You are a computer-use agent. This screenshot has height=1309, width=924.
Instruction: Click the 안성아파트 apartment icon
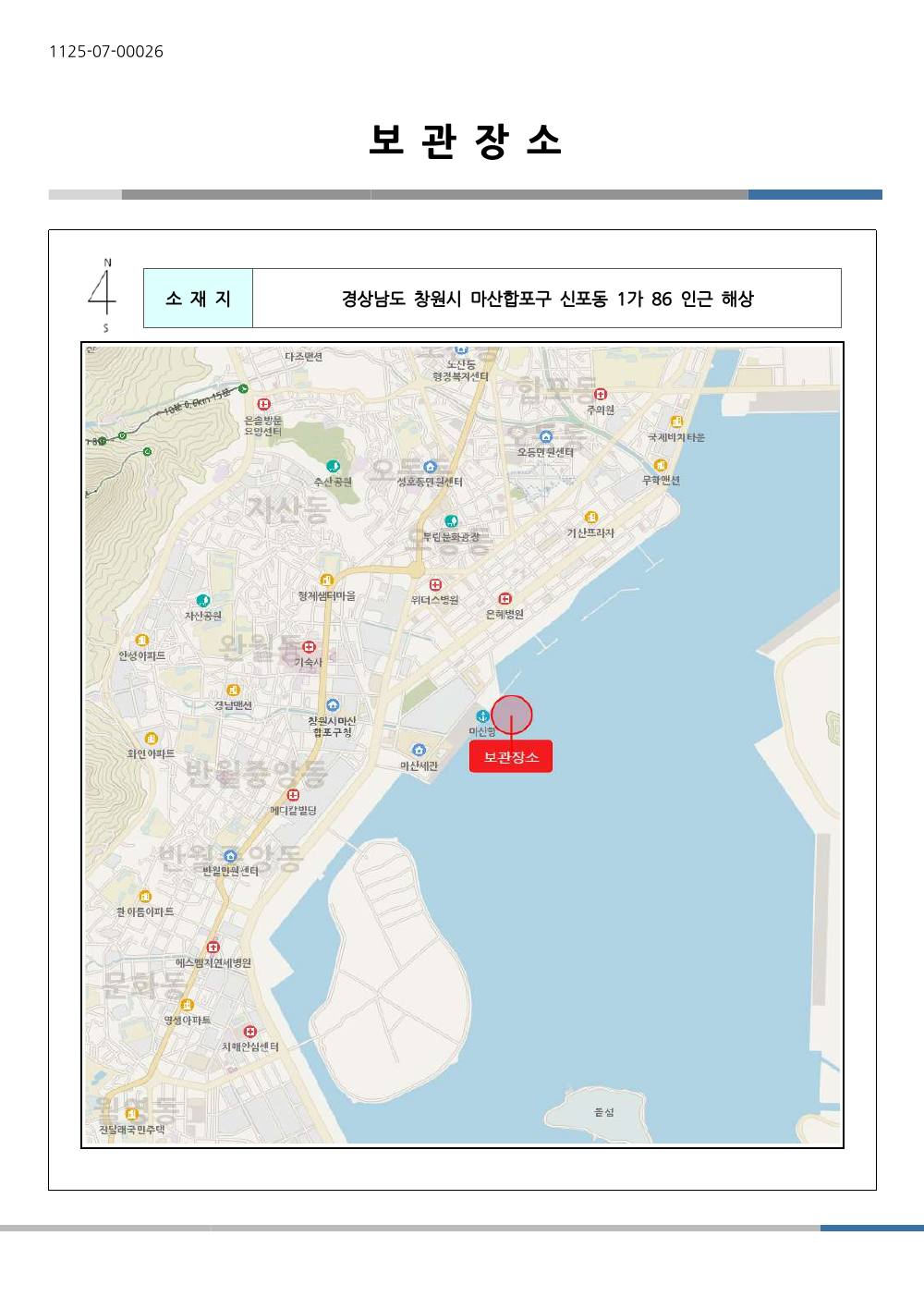coord(141,641)
